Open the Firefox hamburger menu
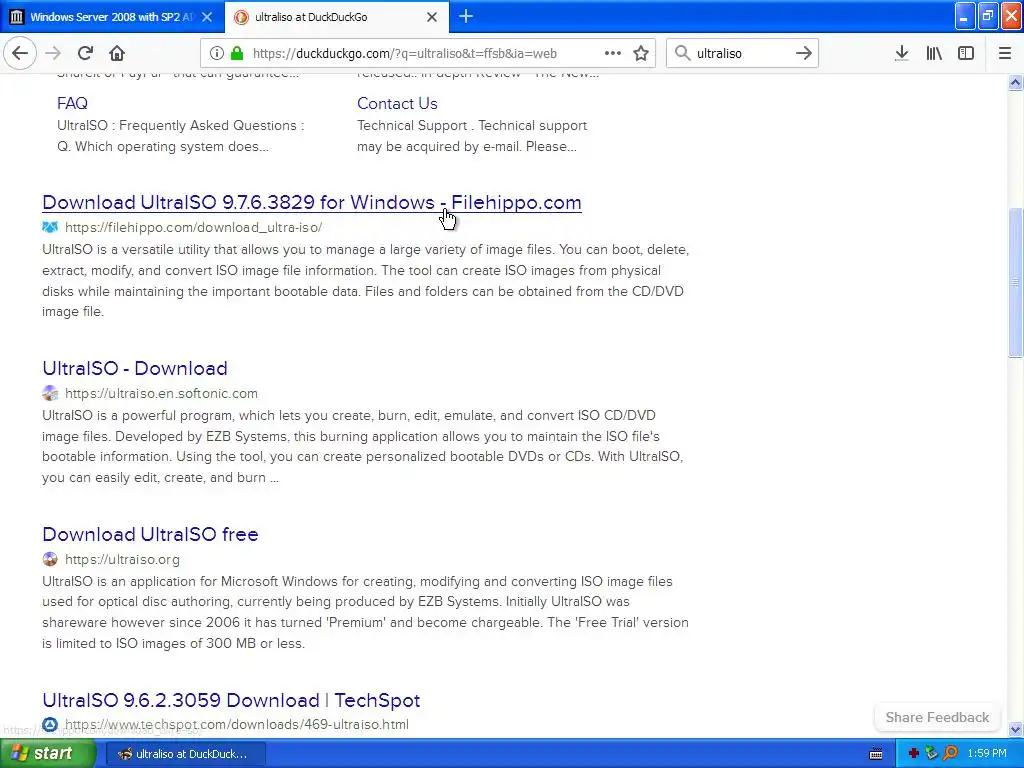Viewport: 1024px width, 768px height. (x=1005, y=53)
